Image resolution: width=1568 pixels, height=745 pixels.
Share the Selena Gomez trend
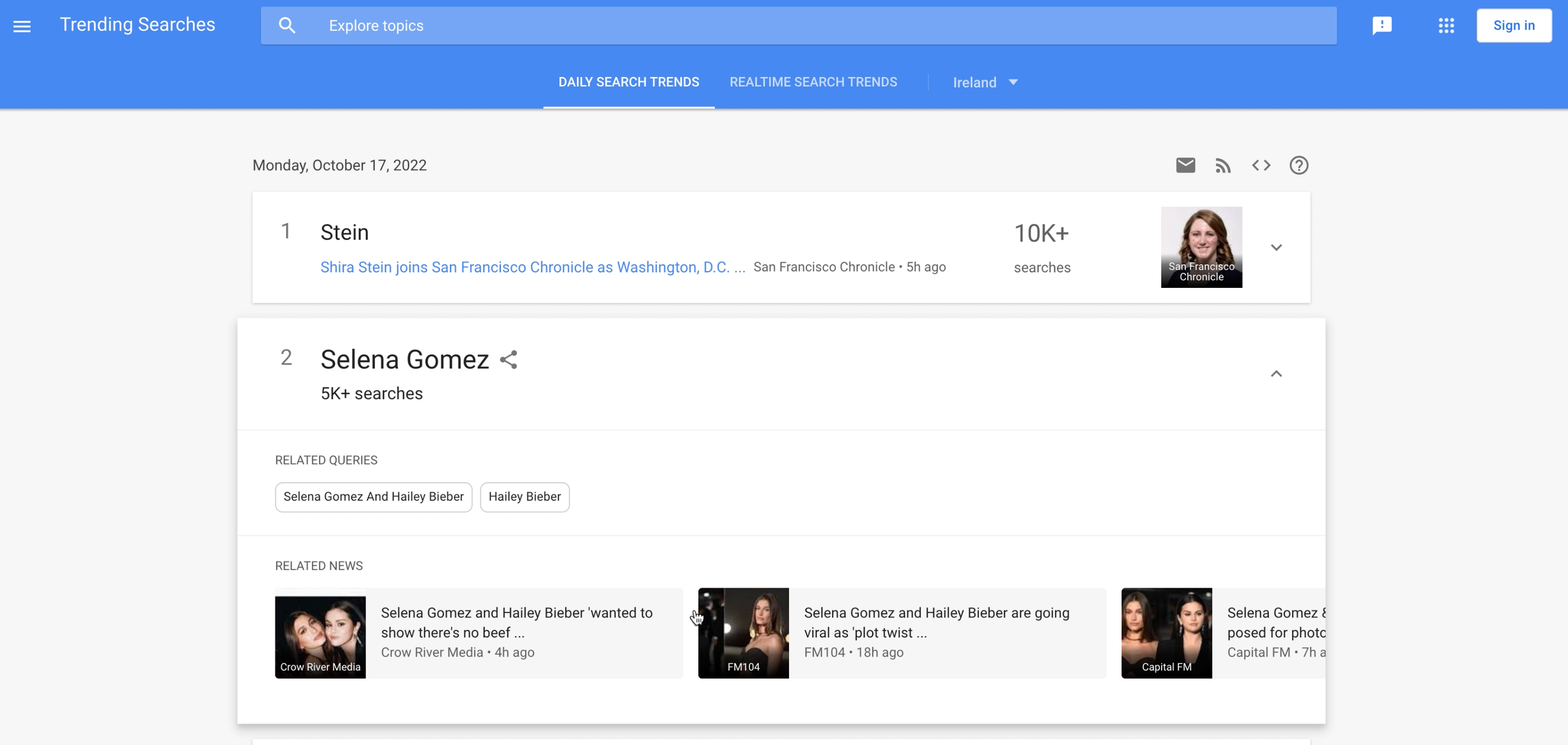tap(508, 359)
